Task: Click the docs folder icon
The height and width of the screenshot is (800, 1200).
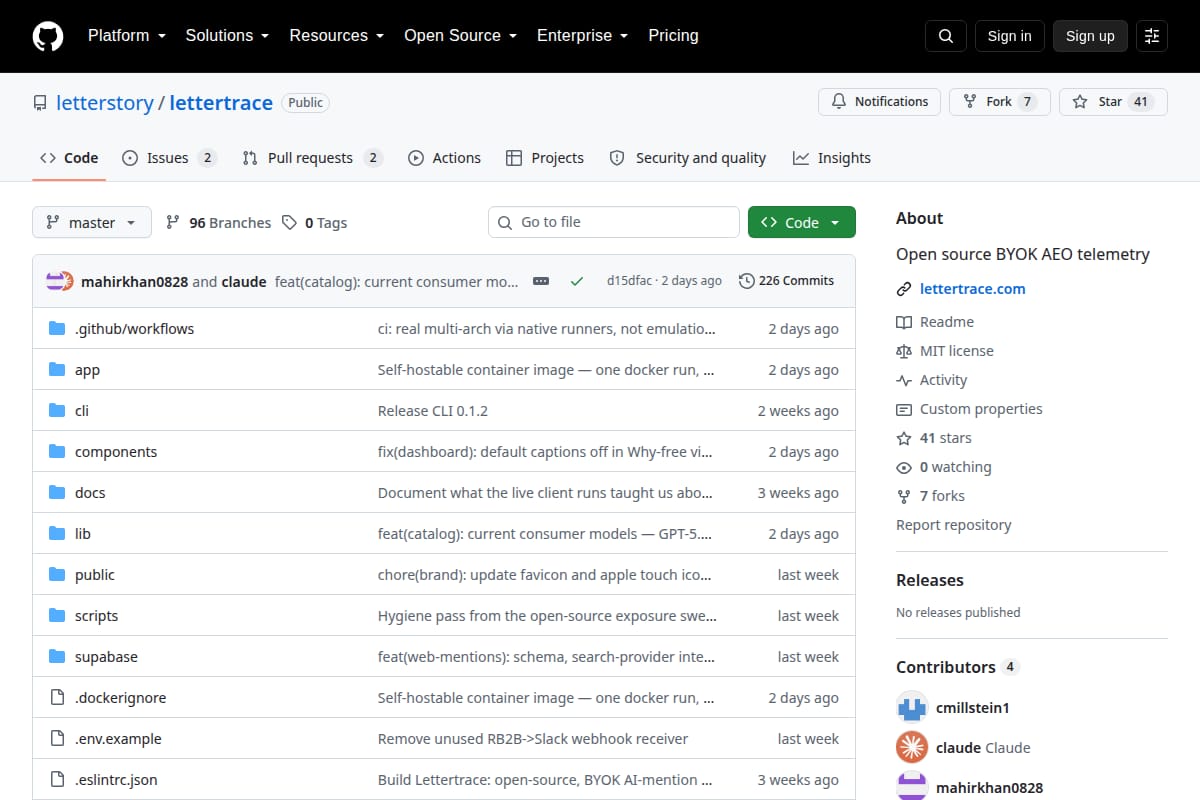Action: [x=57, y=493]
